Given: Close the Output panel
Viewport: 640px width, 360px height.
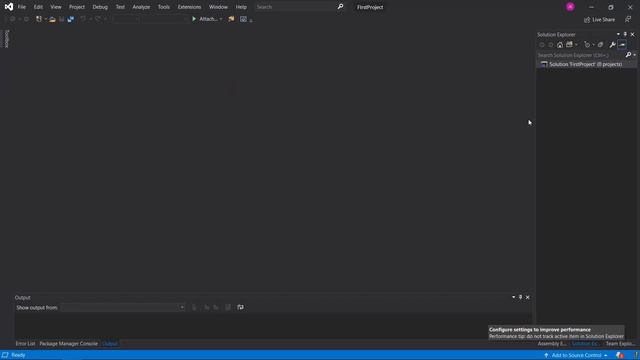Looking at the screenshot, I should (527, 297).
